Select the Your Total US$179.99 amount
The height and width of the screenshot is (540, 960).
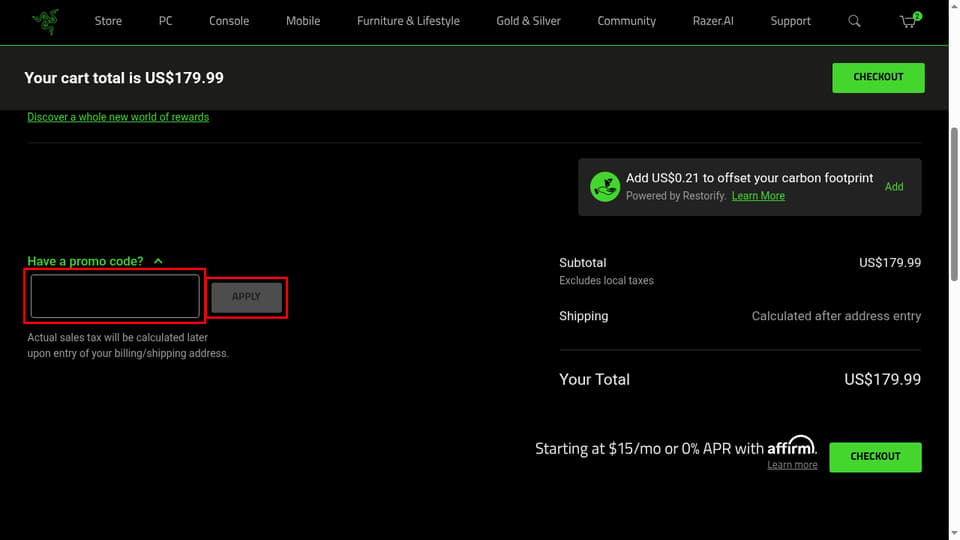(x=882, y=380)
